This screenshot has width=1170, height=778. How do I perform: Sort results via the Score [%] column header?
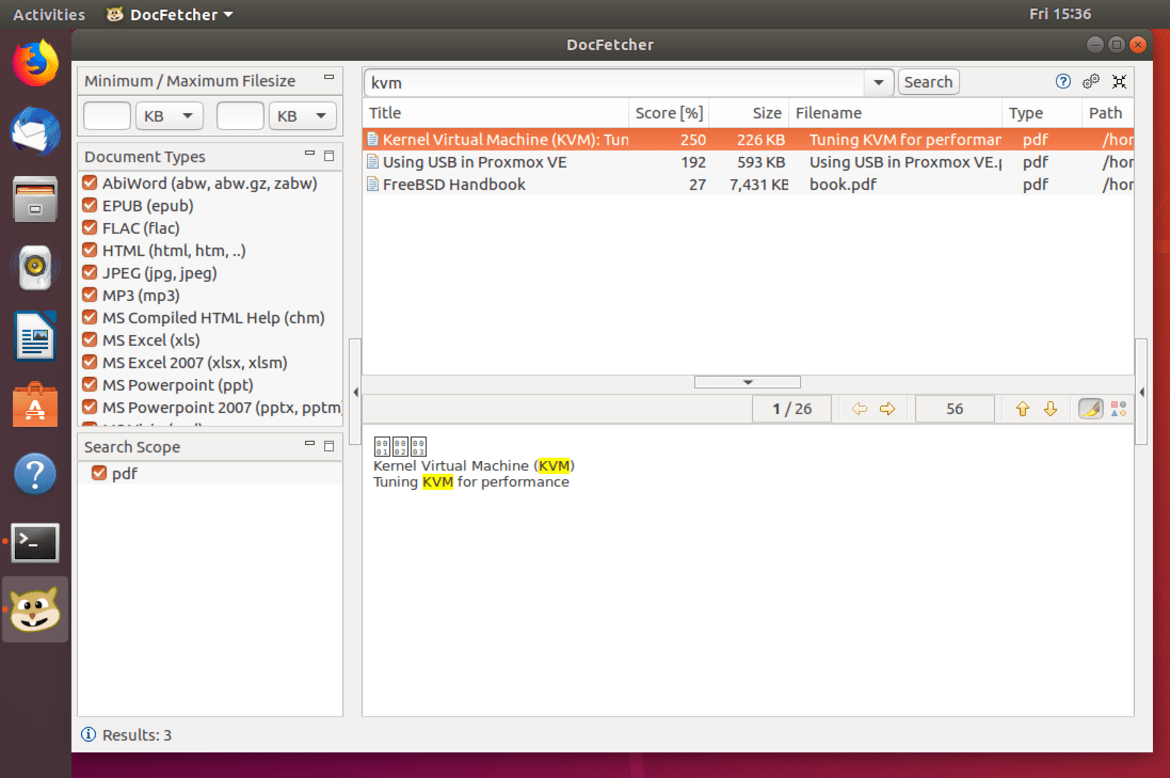pyautogui.click(x=668, y=112)
